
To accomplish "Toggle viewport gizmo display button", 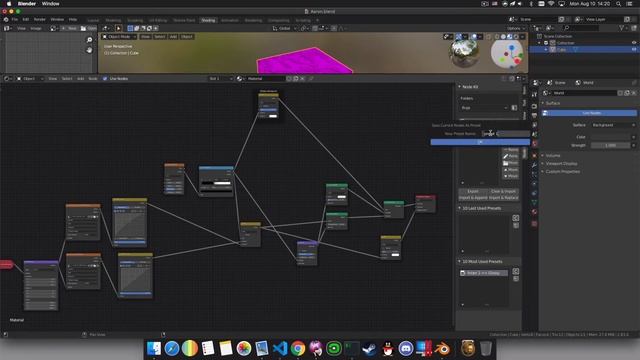I will click(459, 37).
